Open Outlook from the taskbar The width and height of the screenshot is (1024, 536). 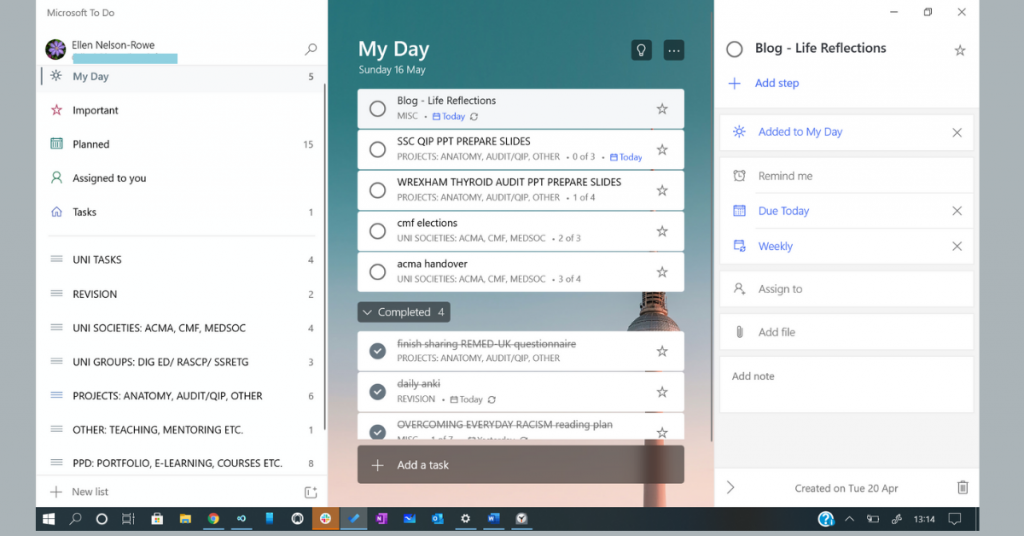pos(438,519)
